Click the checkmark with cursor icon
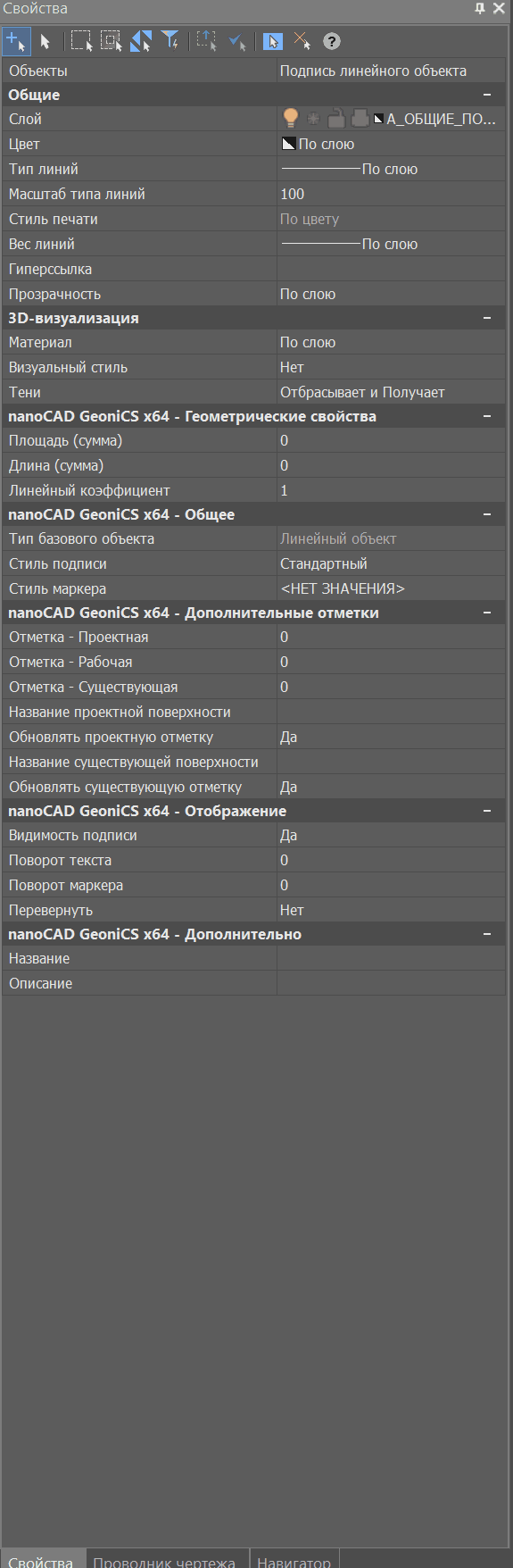513x1568 pixels. [x=236, y=41]
